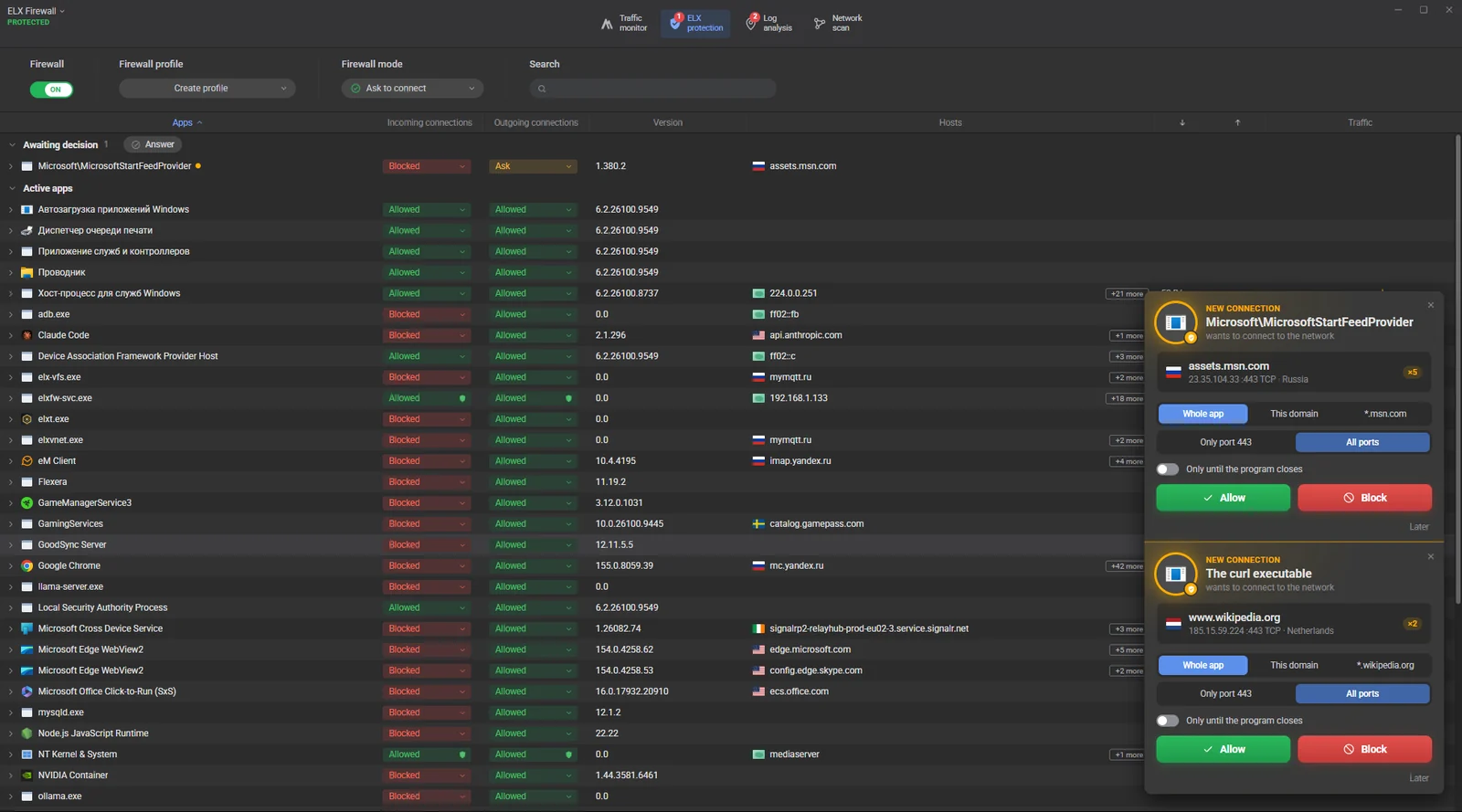Collapse the Active apps group
The width and height of the screenshot is (1462, 812).
pos(13,188)
